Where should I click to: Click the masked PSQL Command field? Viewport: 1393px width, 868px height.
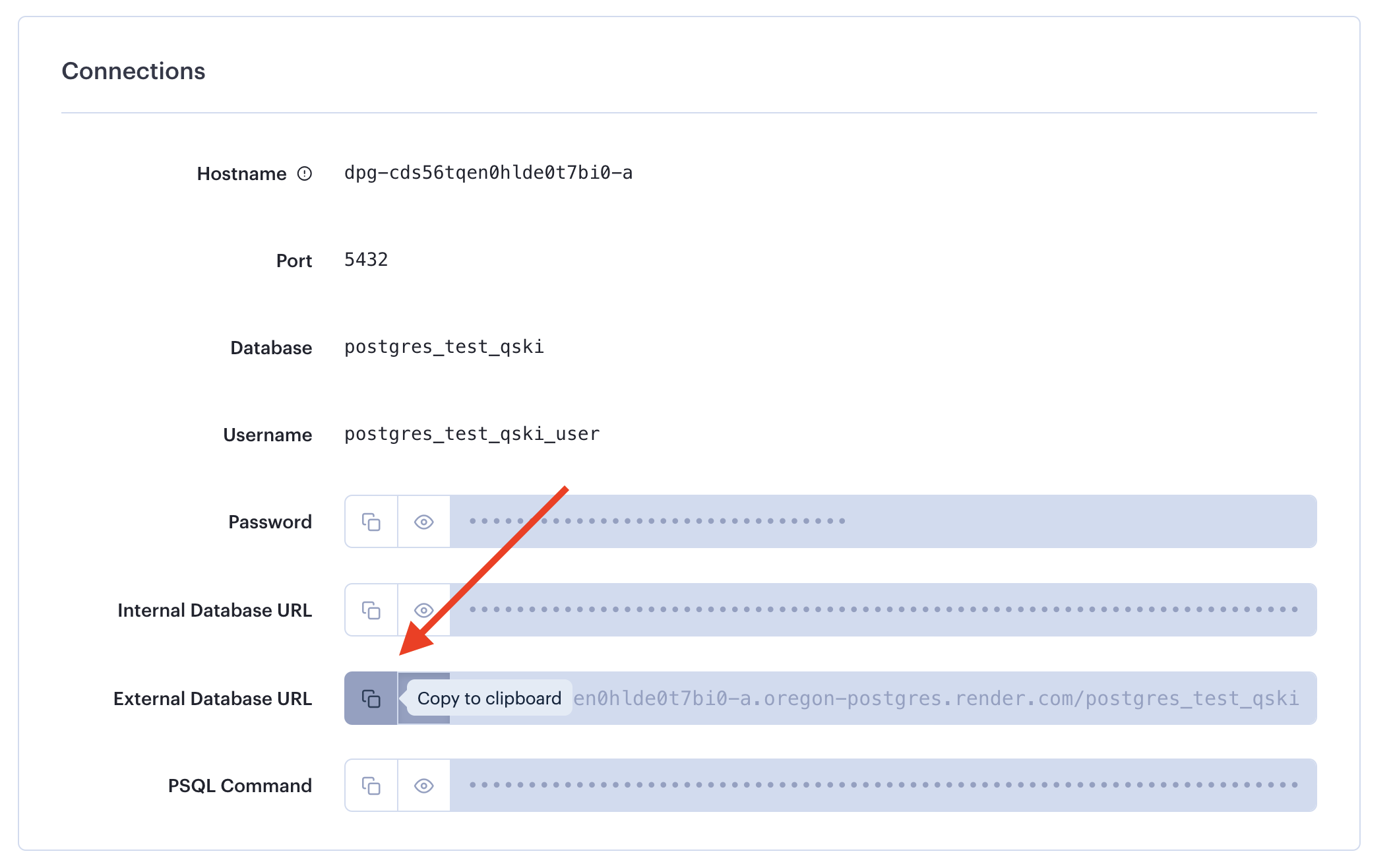click(x=883, y=786)
